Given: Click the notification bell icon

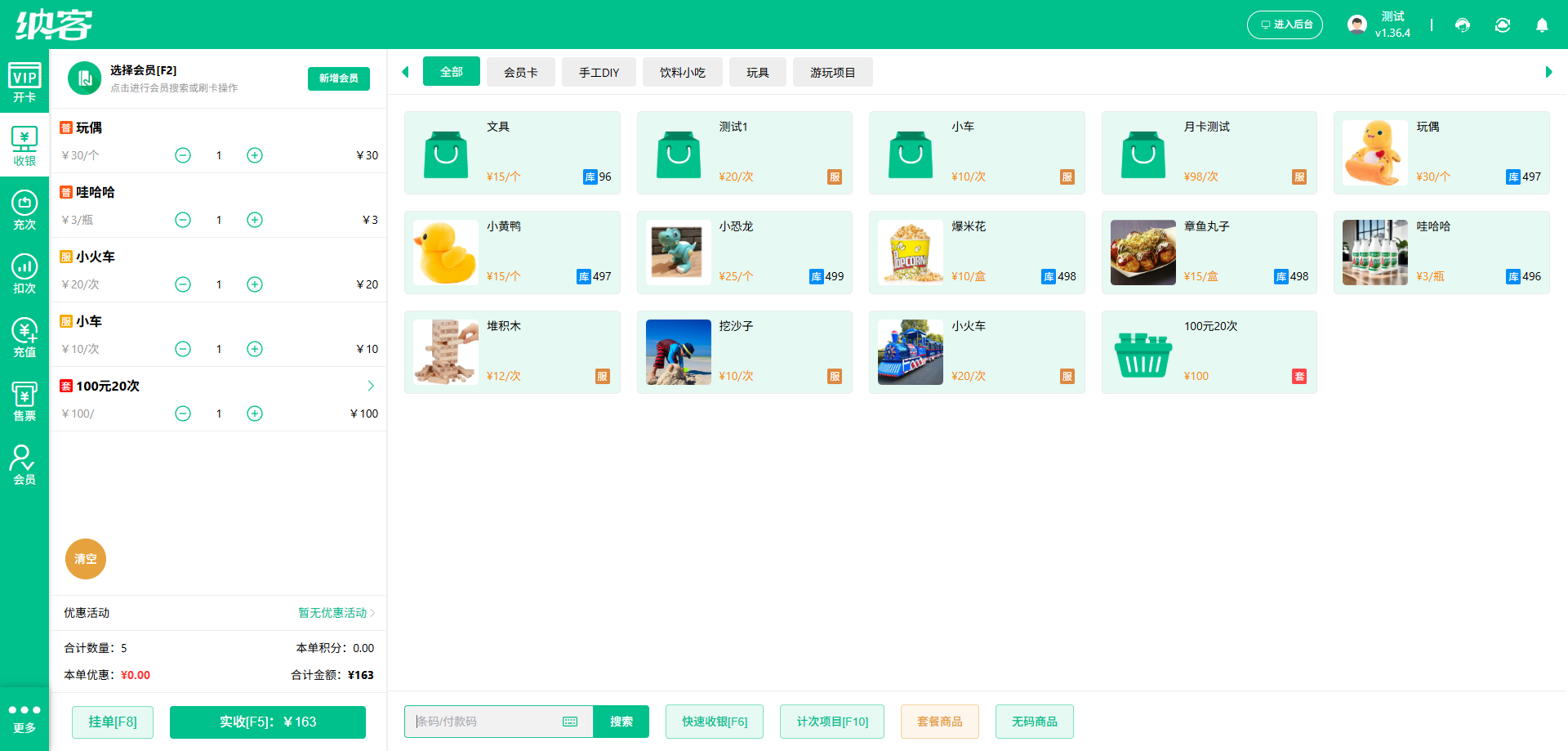Looking at the screenshot, I should pyautogui.click(x=1542, y=25).
